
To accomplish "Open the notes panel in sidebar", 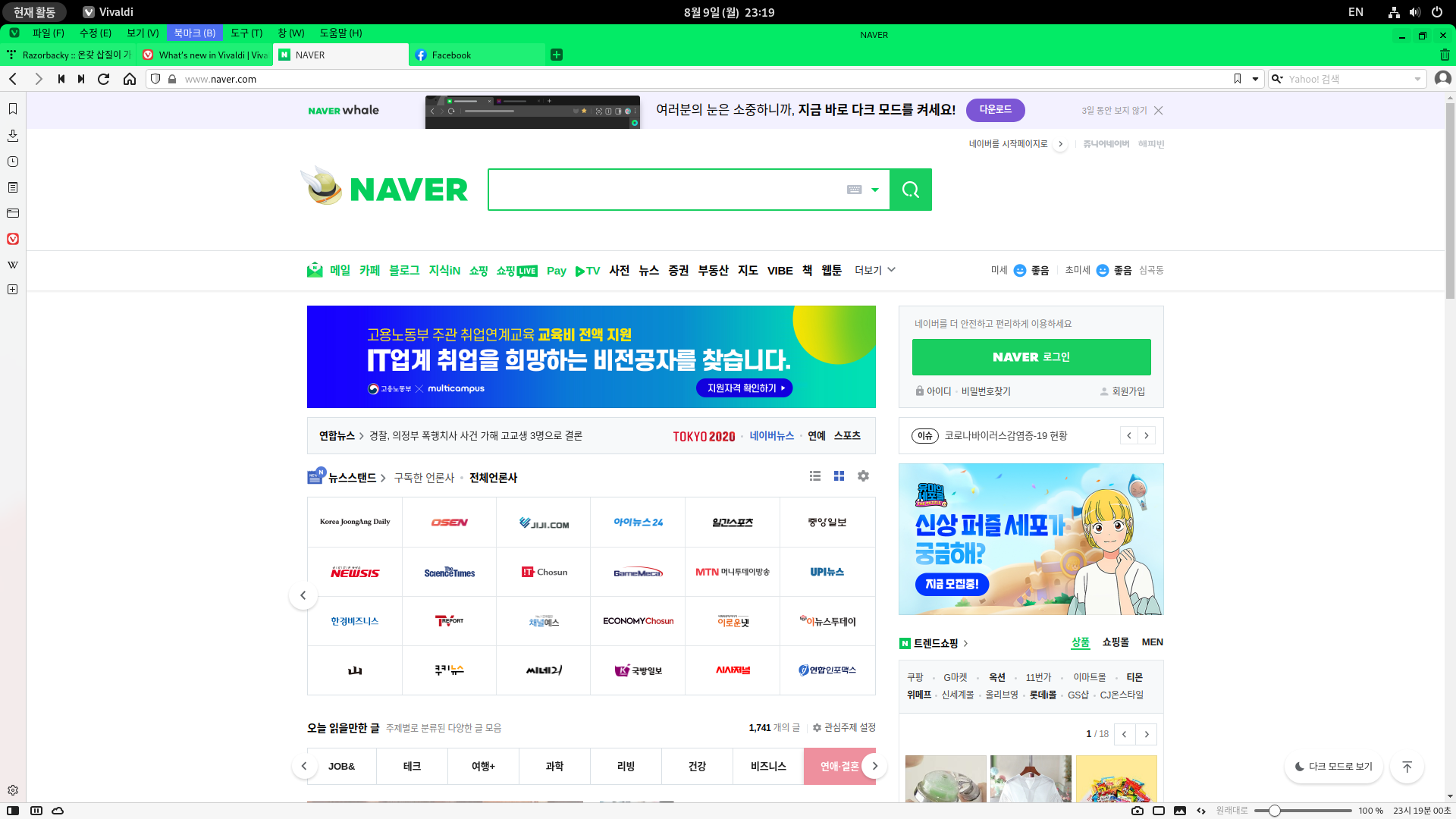I will point(13,187).
